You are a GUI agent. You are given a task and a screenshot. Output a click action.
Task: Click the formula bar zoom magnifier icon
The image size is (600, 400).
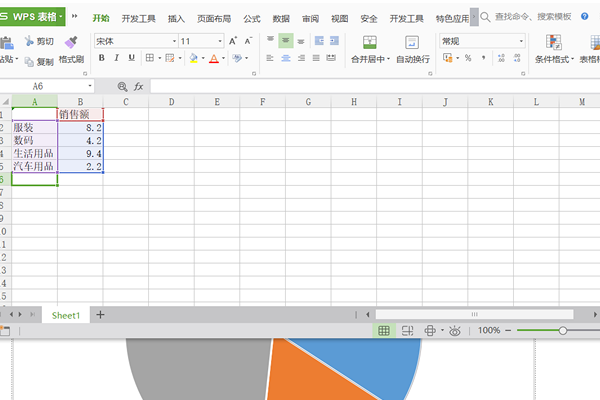122,87
